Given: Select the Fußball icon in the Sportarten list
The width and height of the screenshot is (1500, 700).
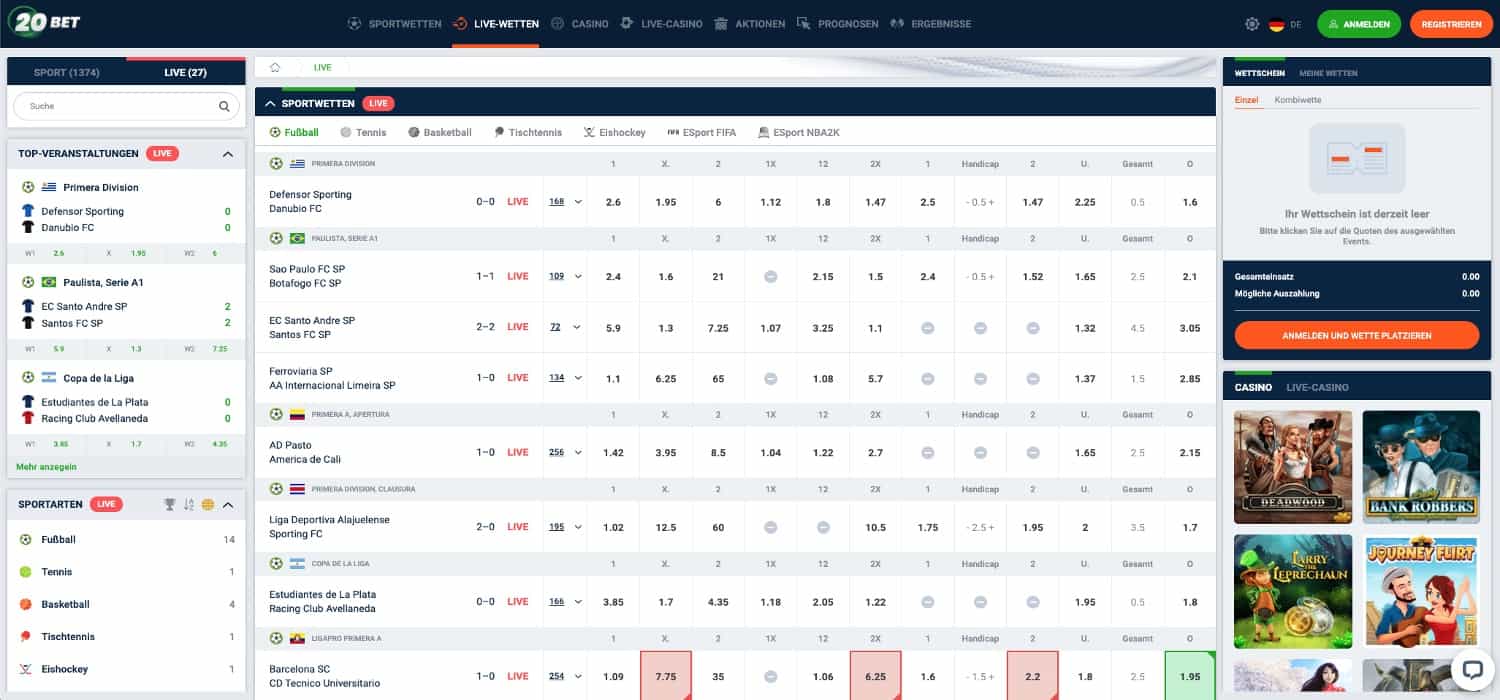Looking at the screenshot, I should [x=26, y=540].
